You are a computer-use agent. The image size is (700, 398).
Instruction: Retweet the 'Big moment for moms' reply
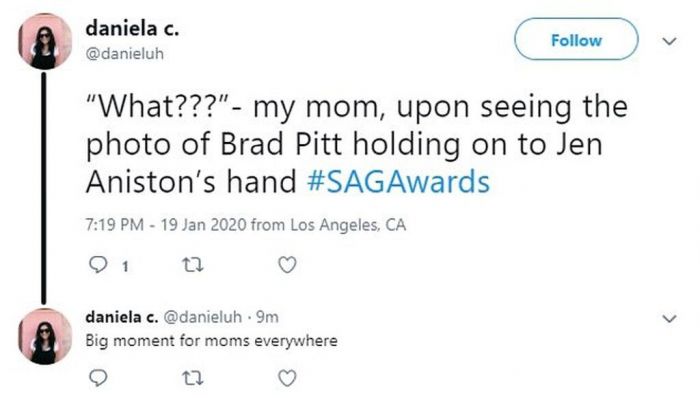[x=193, y=378]
